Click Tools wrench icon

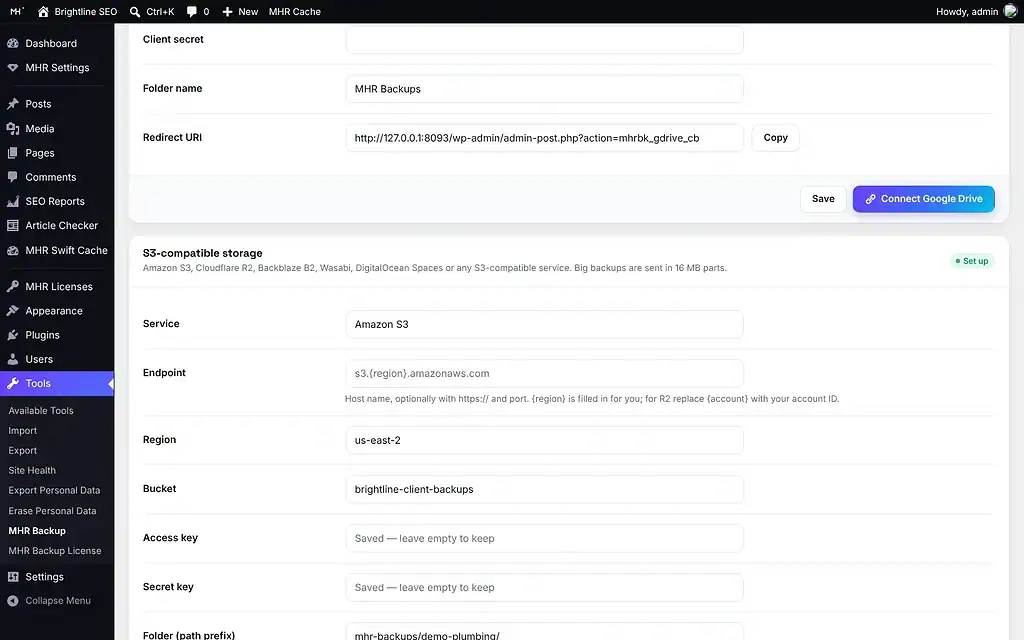pos(12,383)
